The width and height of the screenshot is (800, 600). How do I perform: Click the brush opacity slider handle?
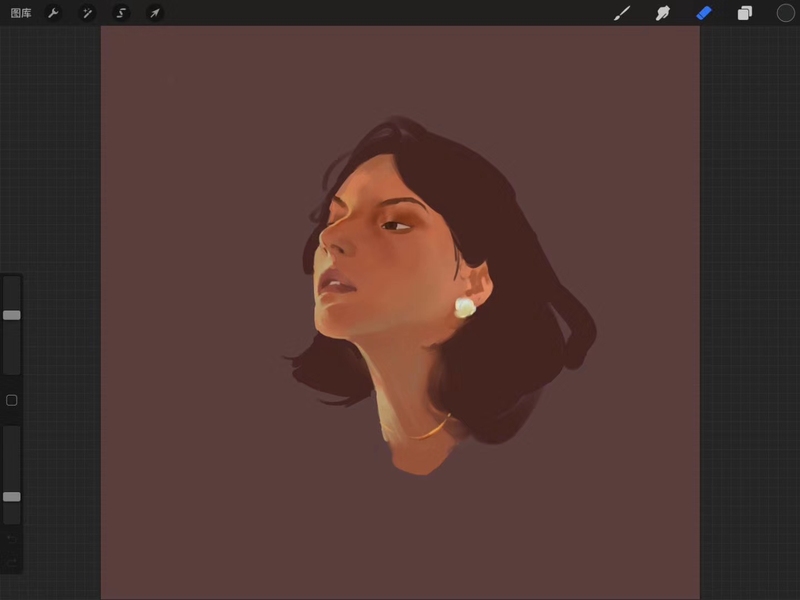(x=12, y=497)
